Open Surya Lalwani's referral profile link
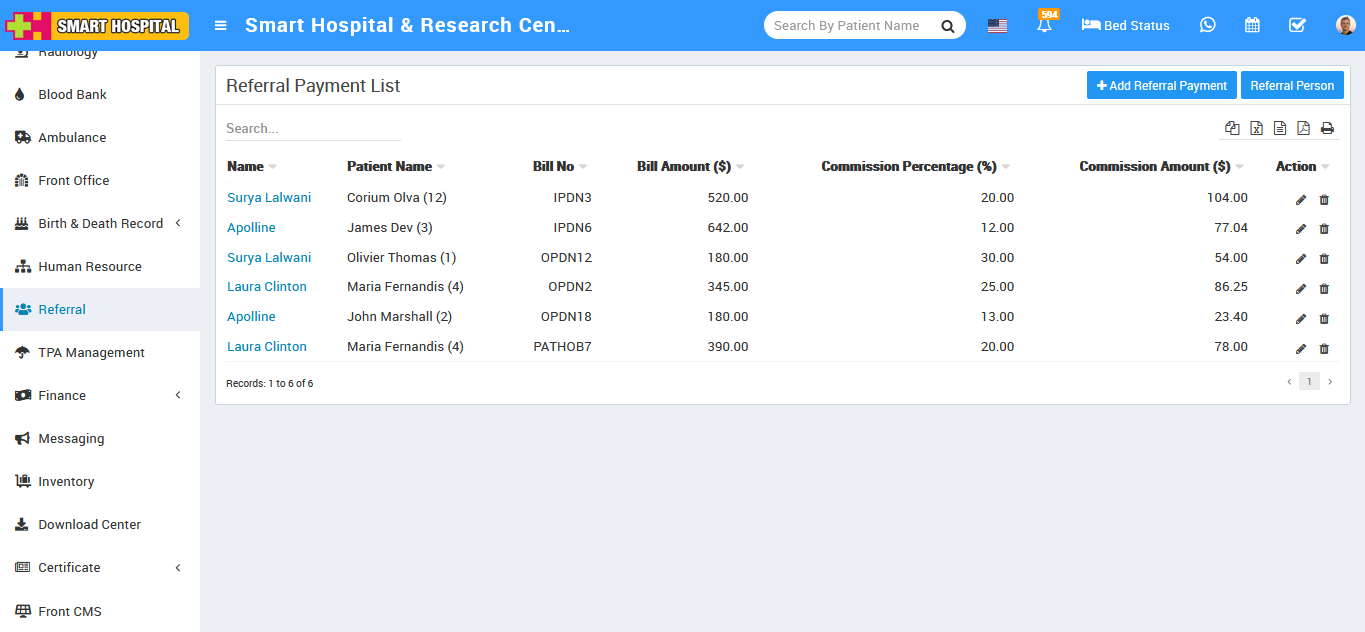 (269, 197)
